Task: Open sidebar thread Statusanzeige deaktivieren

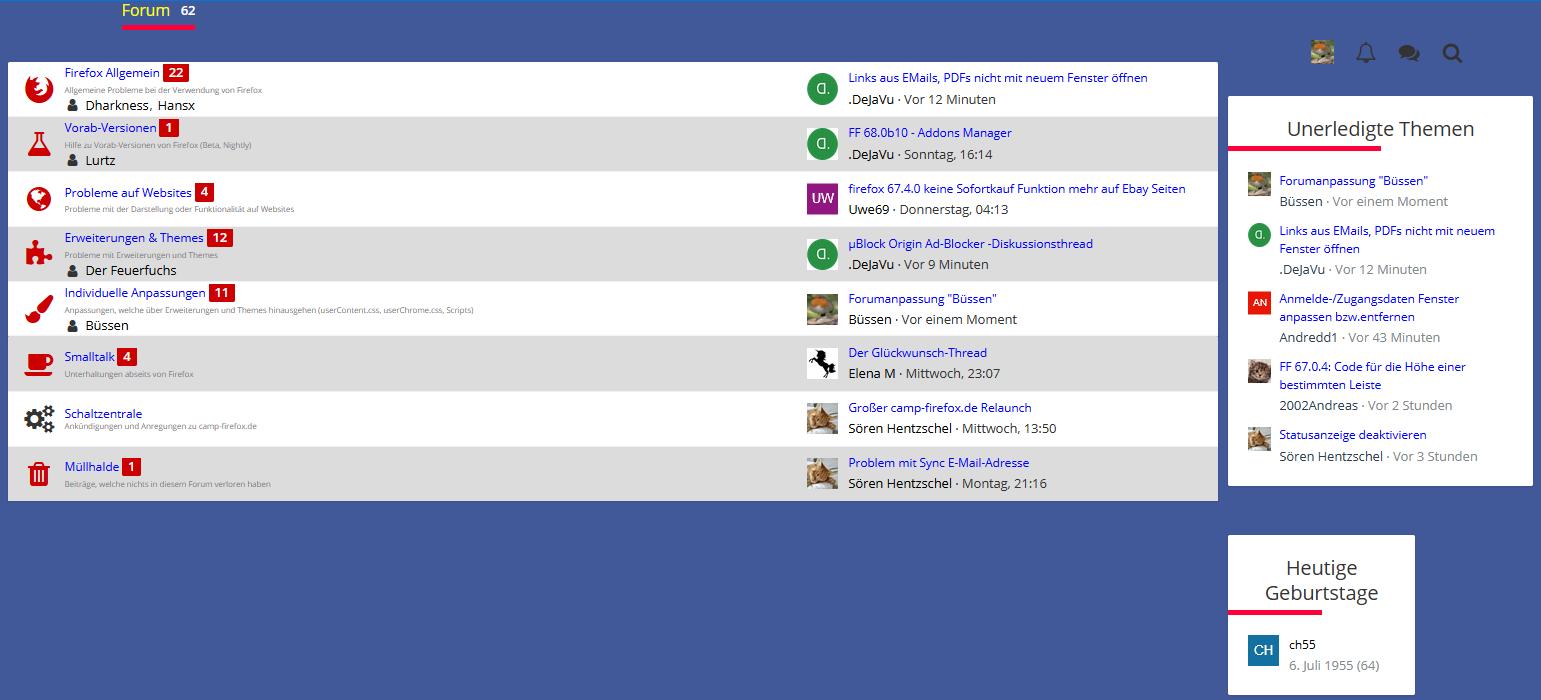Action: [1353, 435]
